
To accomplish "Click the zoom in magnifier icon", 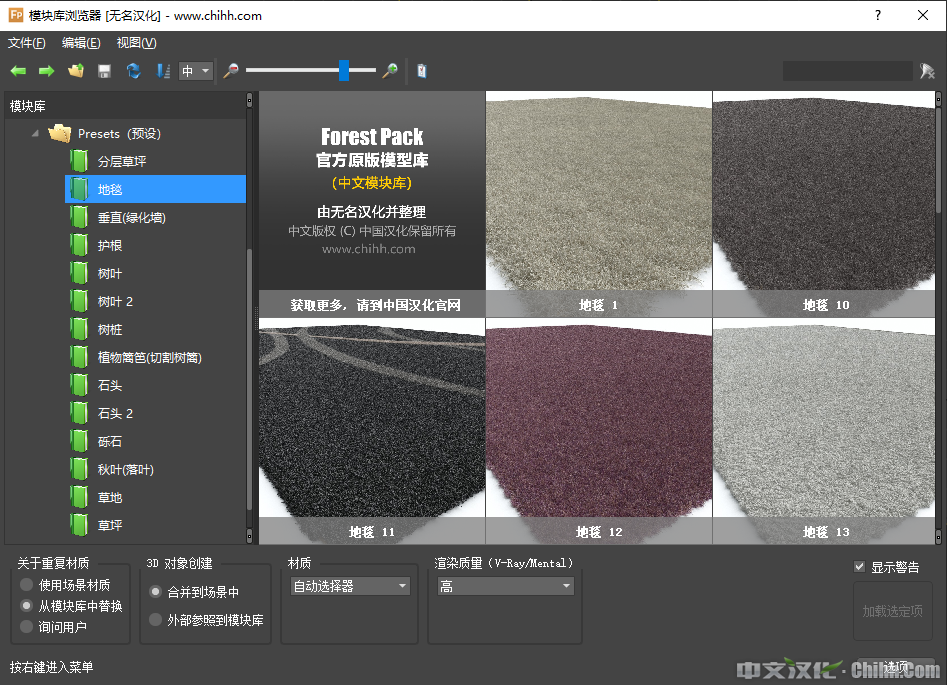I will coord(390,71).
